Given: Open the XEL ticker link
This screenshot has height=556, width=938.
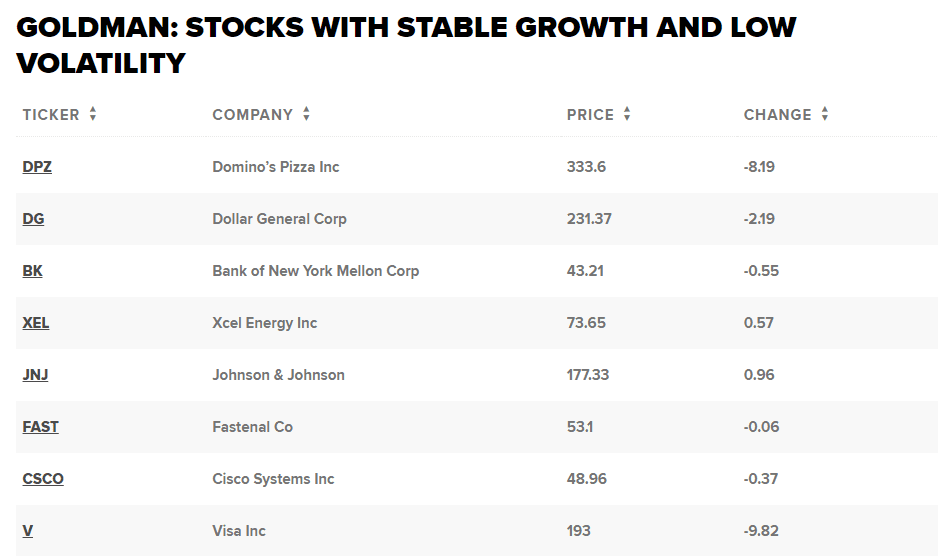Looking at the screenshot, I should click(36, 323).
